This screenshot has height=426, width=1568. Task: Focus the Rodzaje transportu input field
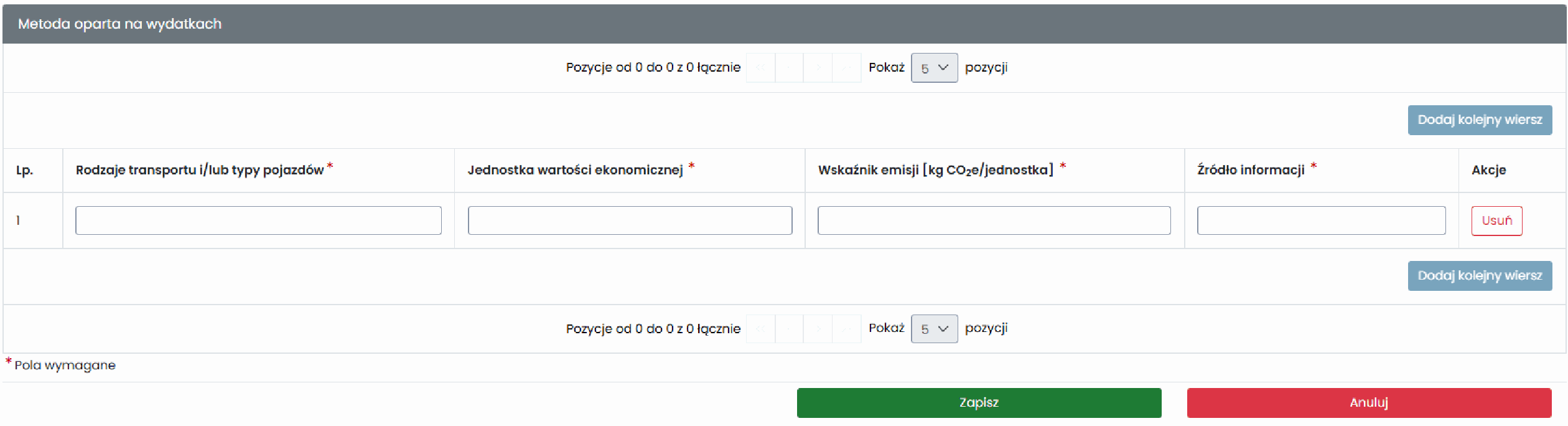(x=258, y=220)
